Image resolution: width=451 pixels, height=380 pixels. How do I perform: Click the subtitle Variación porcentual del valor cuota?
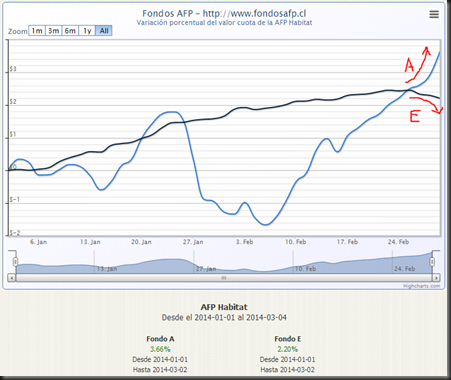224,23
